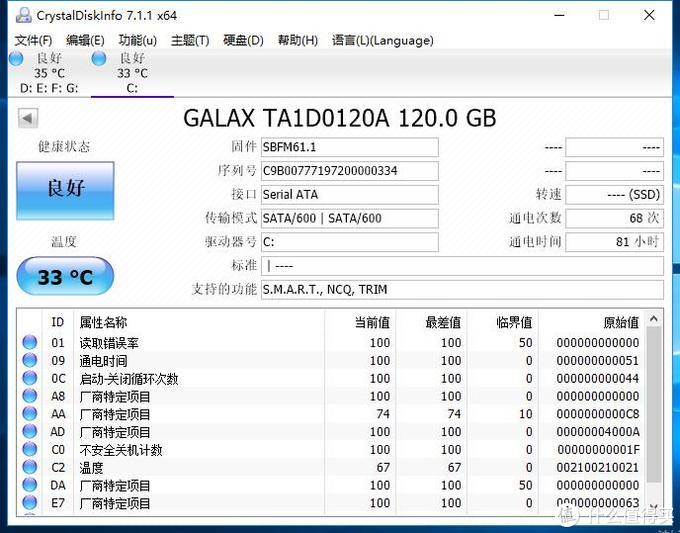Select the 35 °C disk D: E: F: G:

49,72
